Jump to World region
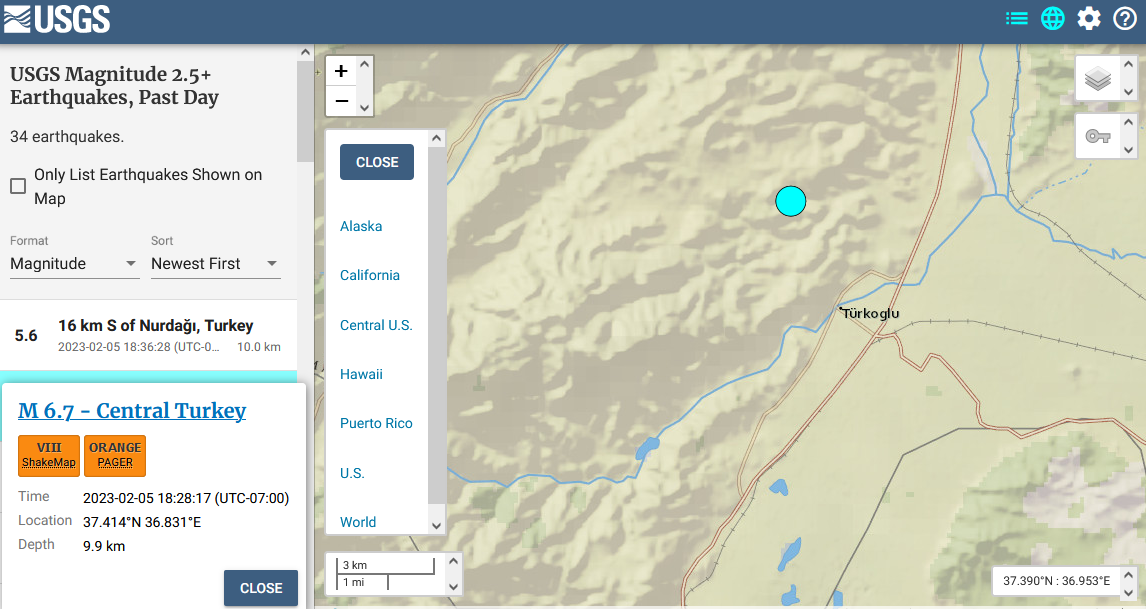 [x=358, y=522]
